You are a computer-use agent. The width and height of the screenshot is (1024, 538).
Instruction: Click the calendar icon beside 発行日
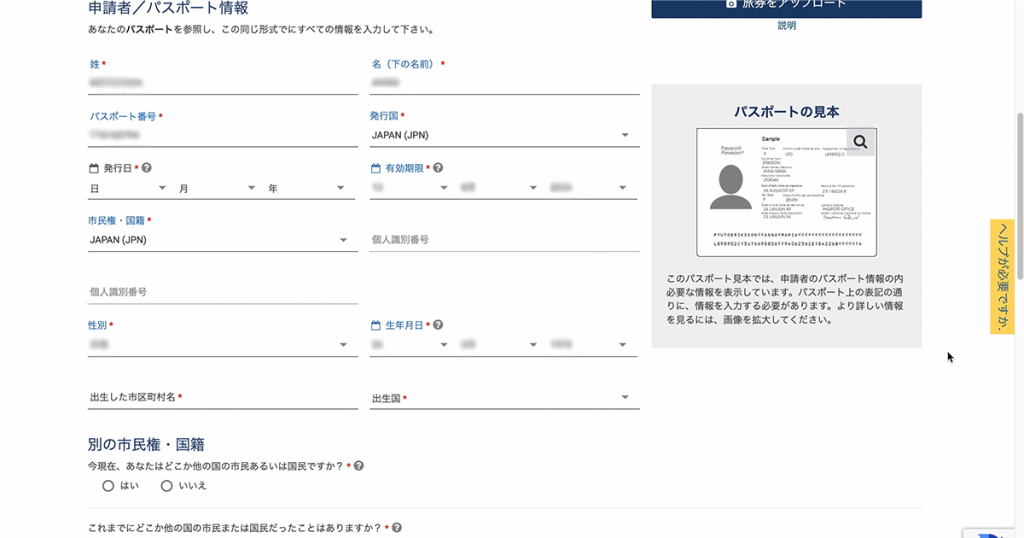(94, 168)
